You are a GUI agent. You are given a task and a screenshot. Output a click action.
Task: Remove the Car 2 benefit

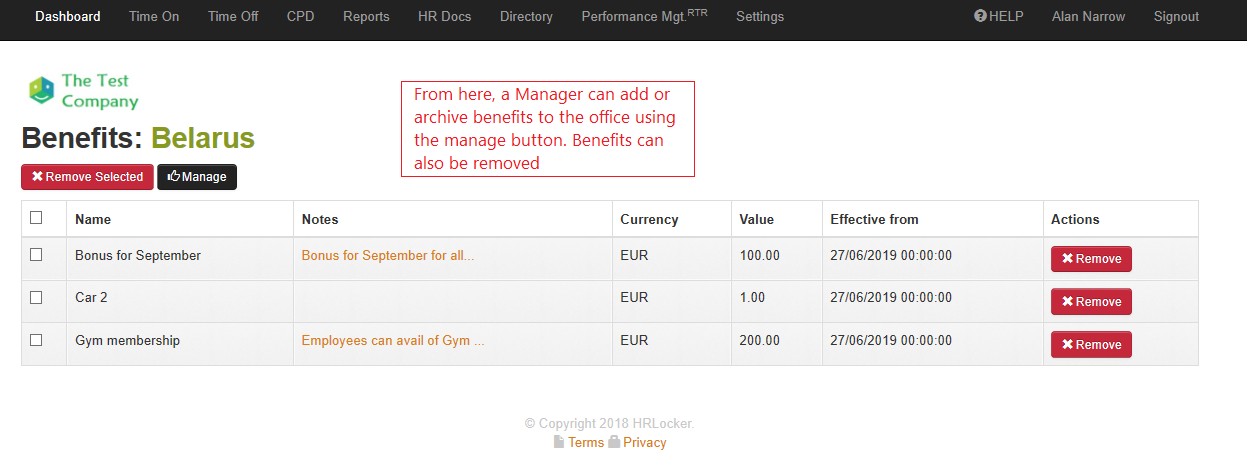pyautogui.click(x=1091, y=302)
